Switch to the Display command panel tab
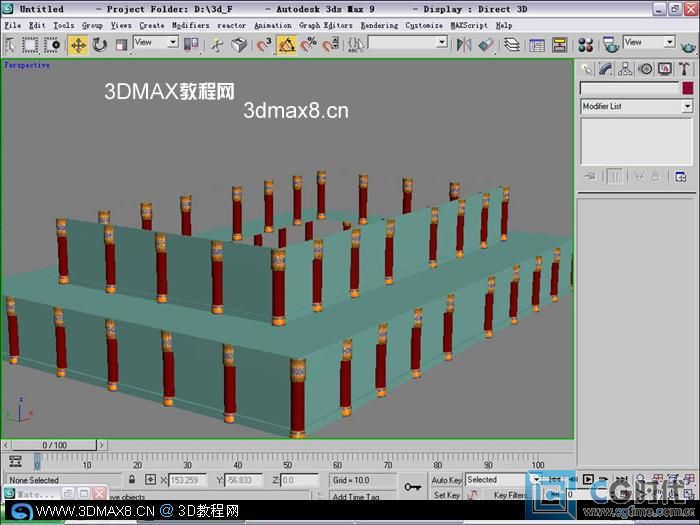This screenshot has width=700, height=525. (x=665, y=69)
